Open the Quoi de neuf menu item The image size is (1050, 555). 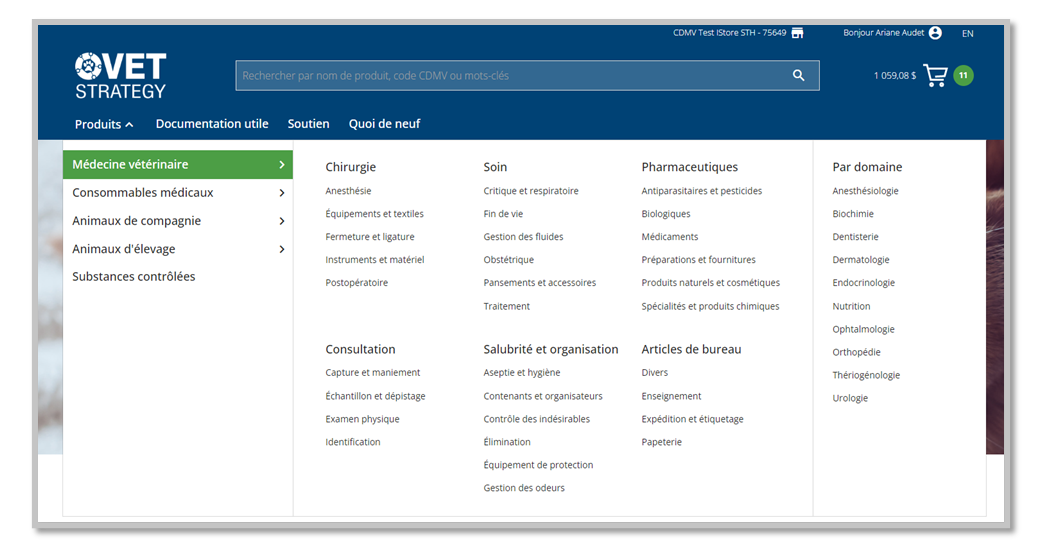384,124
